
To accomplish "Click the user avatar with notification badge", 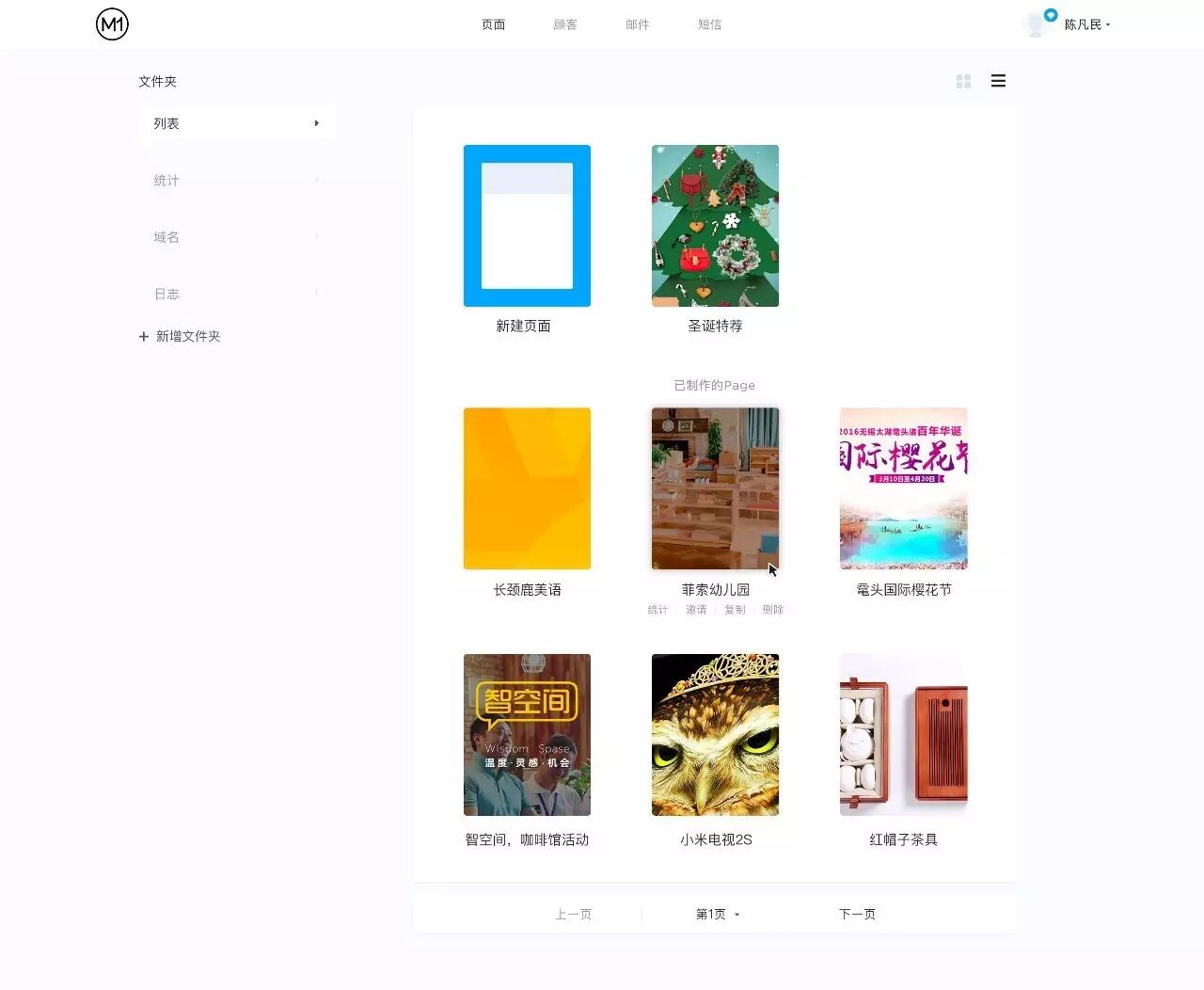I will tap(1039, 24).
